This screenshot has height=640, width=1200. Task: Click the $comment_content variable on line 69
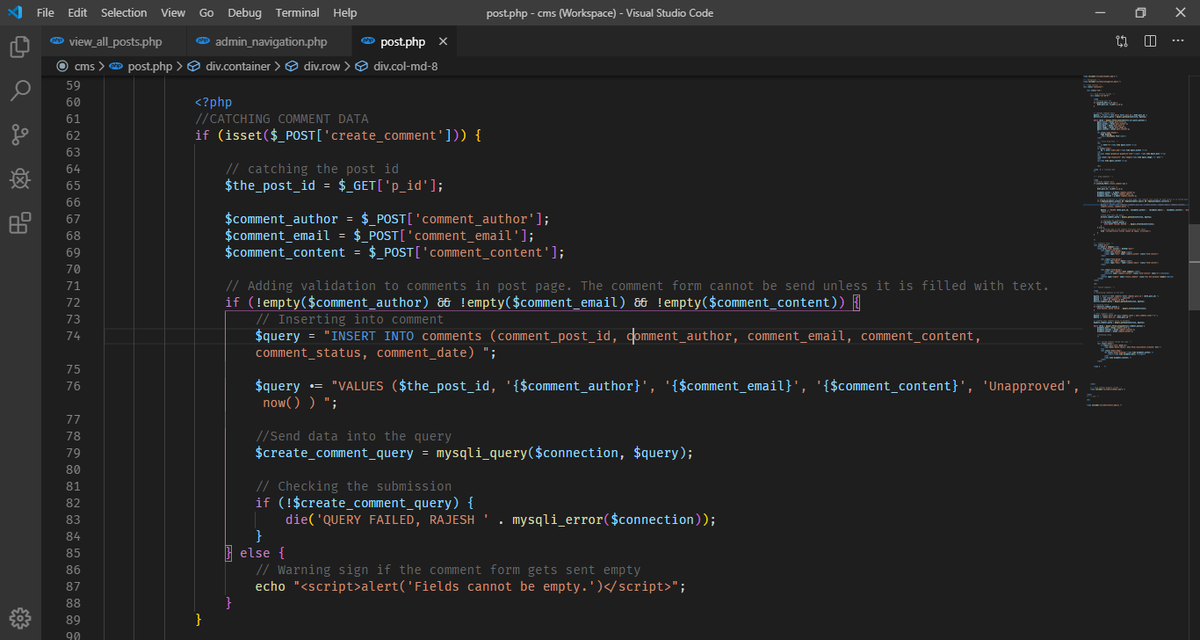pos(285,252)
